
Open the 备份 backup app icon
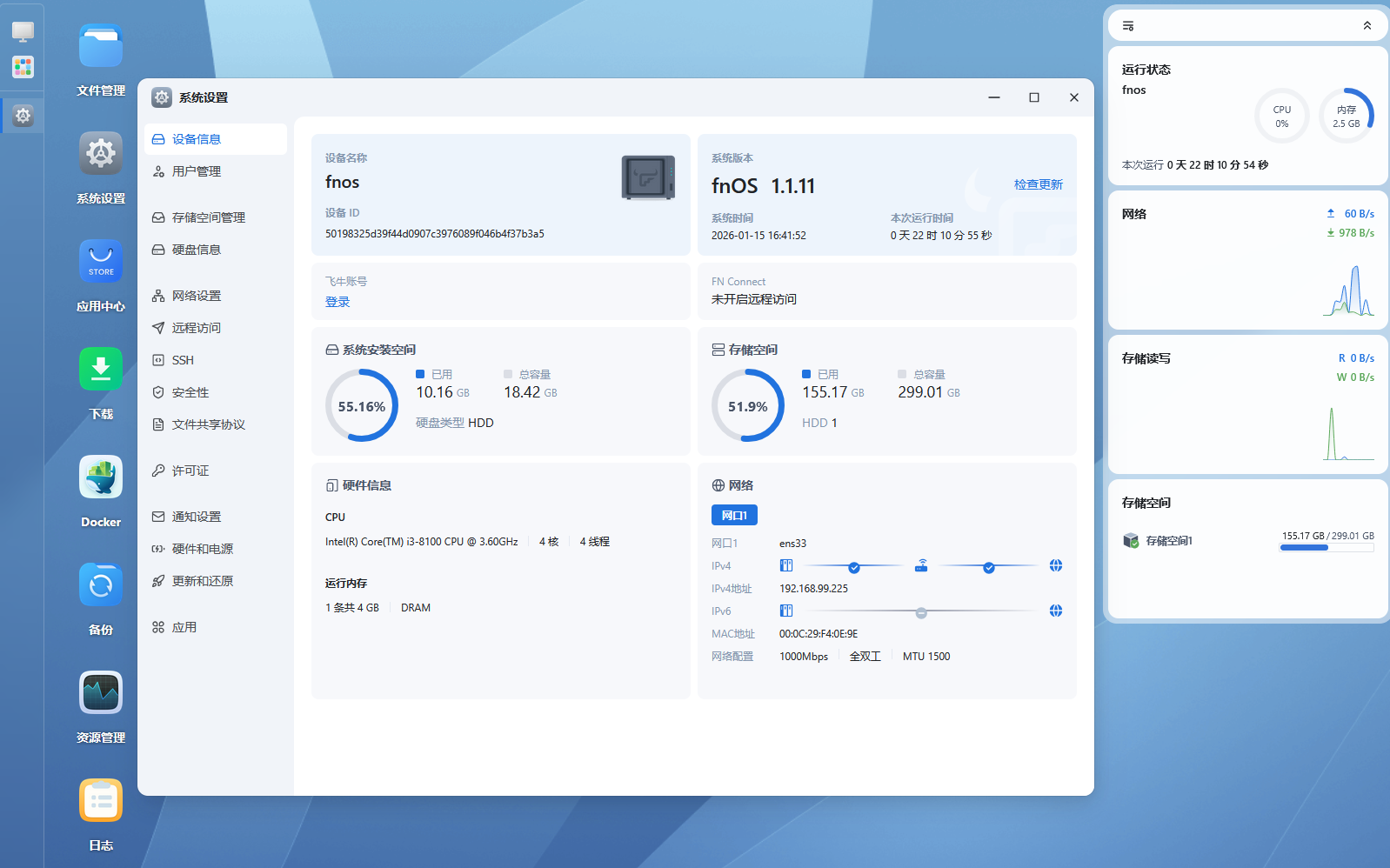point(101,584)
